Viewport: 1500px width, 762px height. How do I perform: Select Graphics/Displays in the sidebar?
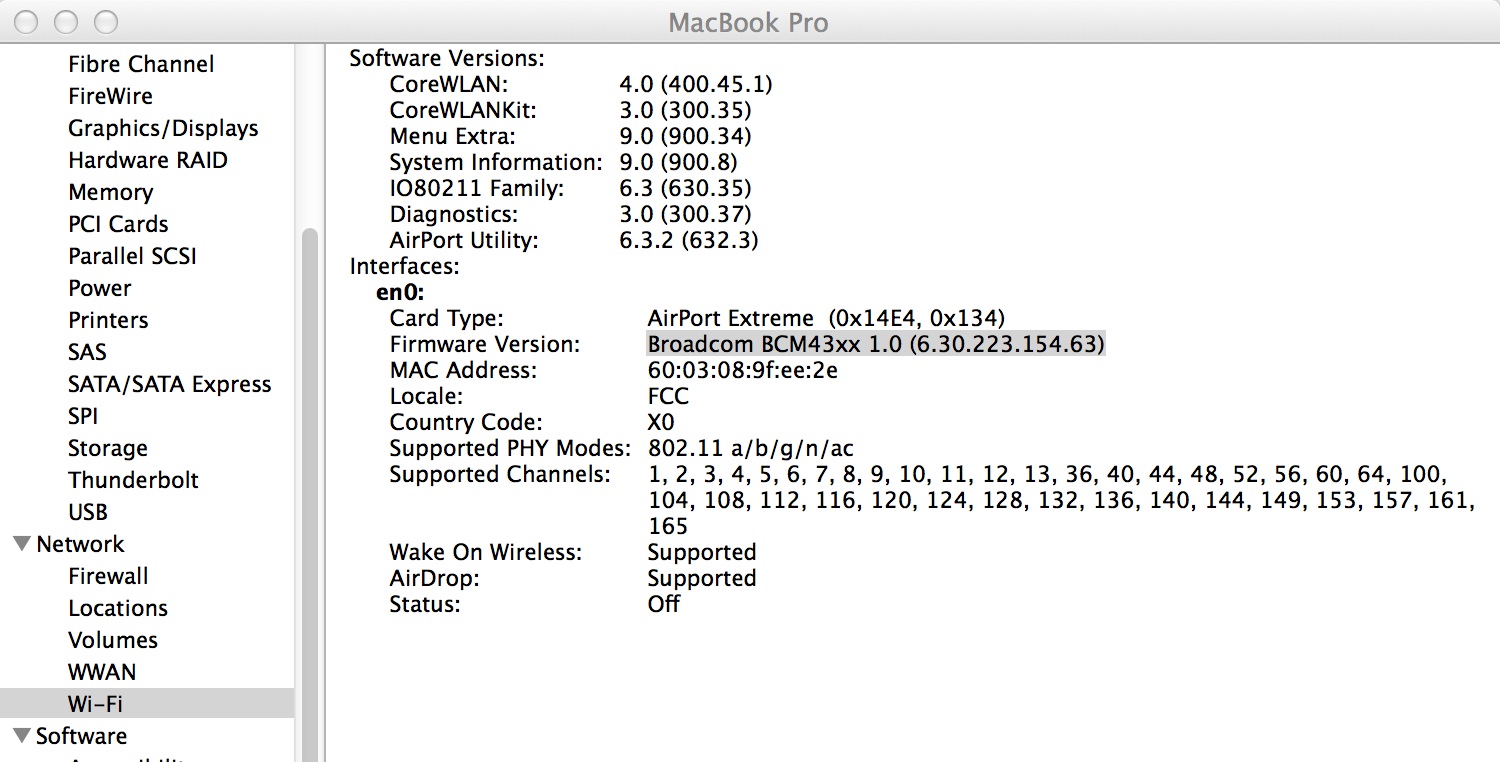(x=162, y=129)
